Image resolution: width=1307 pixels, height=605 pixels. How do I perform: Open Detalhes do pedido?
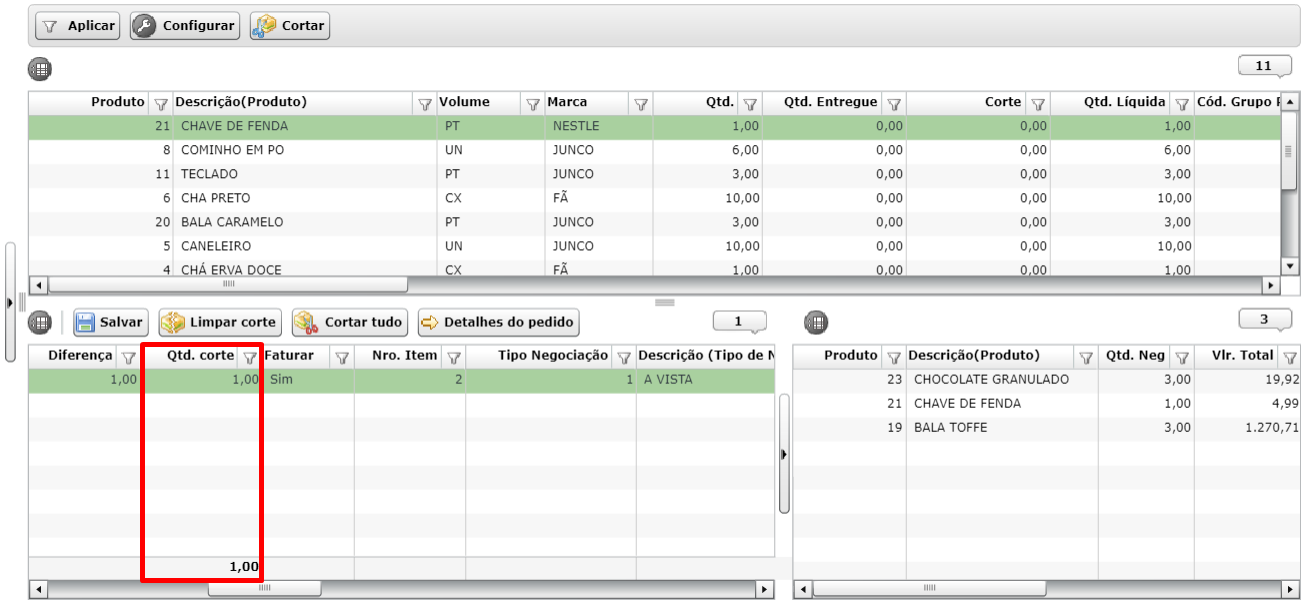(498, 322)
